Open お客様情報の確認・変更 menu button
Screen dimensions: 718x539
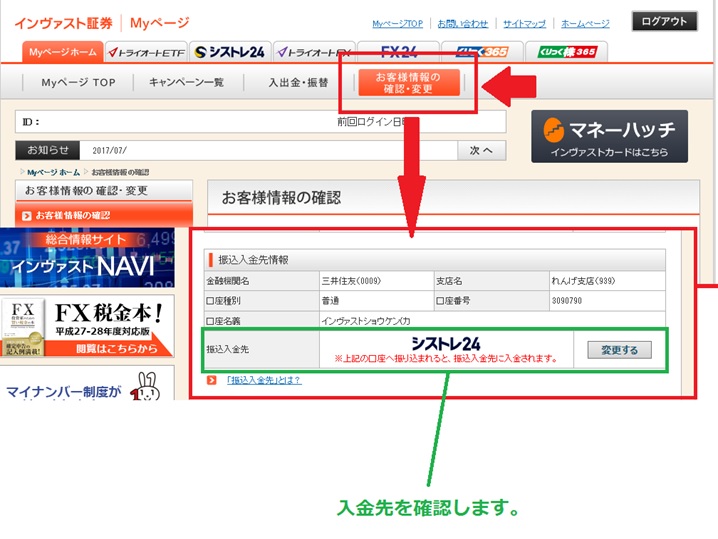409,82
